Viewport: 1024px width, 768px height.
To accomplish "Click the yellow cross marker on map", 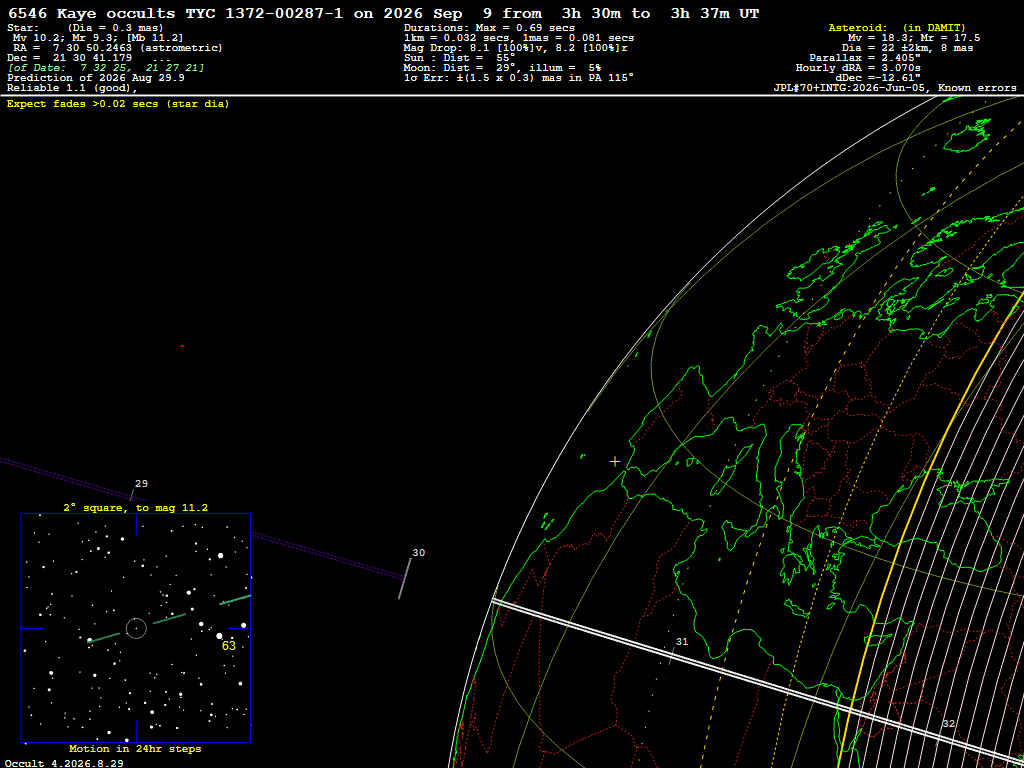I will [x=615, y=462].
